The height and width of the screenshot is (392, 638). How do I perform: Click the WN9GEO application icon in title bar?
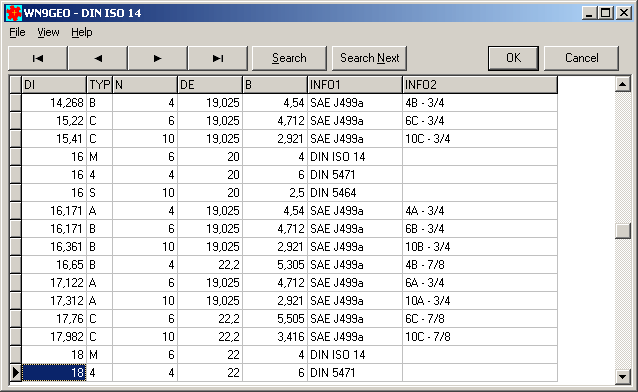[13, 13]
